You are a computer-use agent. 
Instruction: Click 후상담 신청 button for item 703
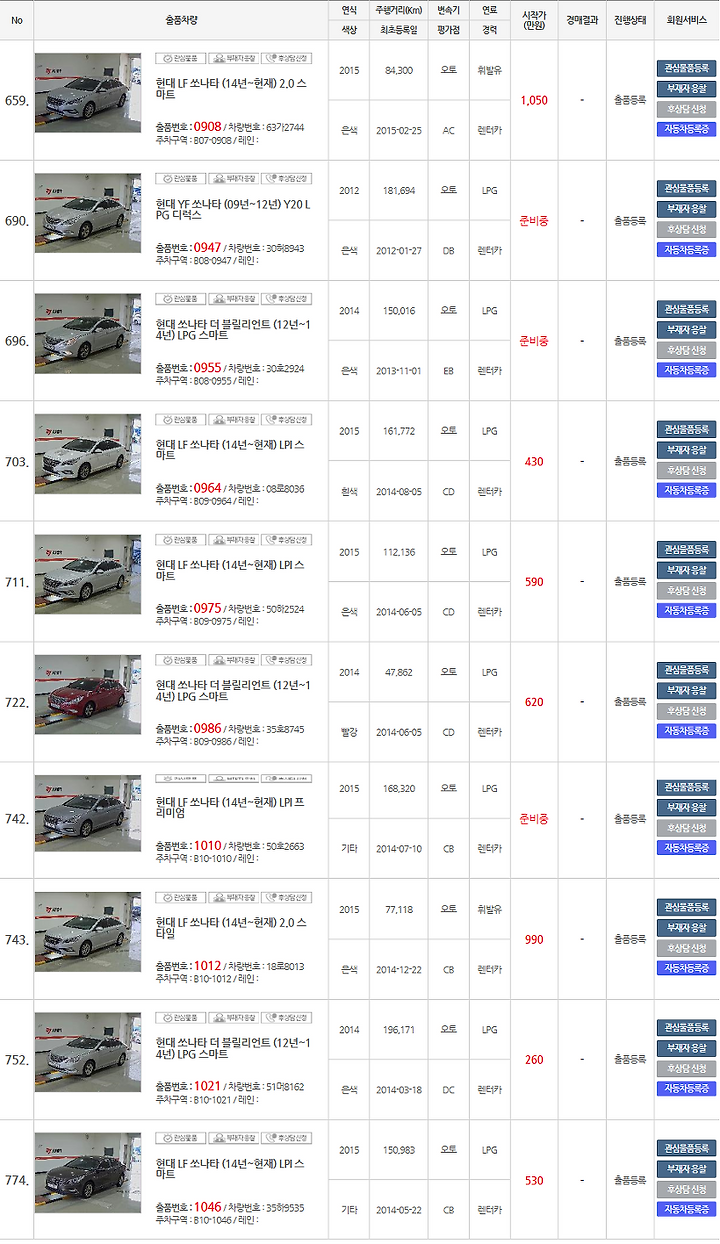686,470
